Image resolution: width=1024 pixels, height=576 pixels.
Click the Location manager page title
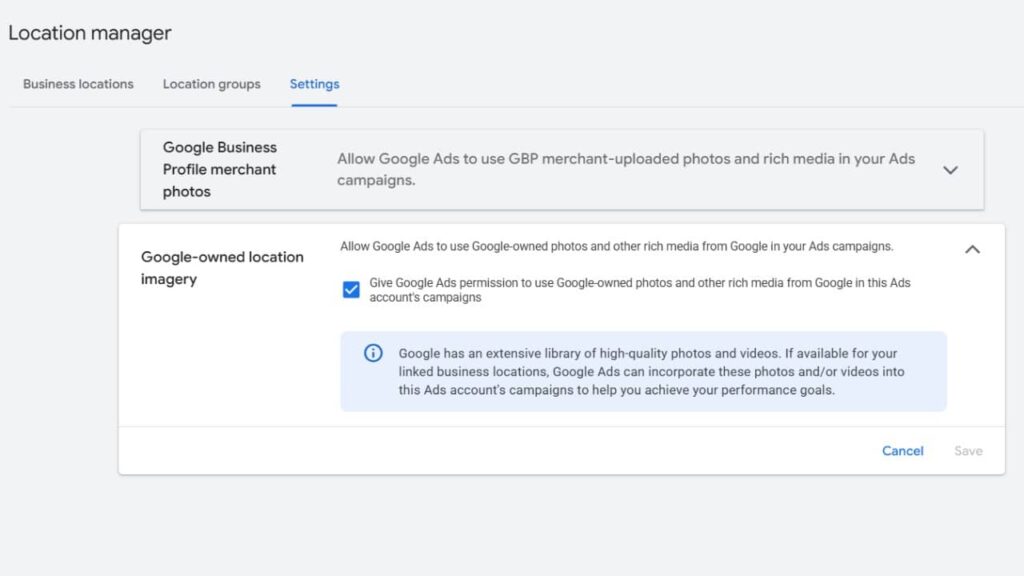point(90,33)
